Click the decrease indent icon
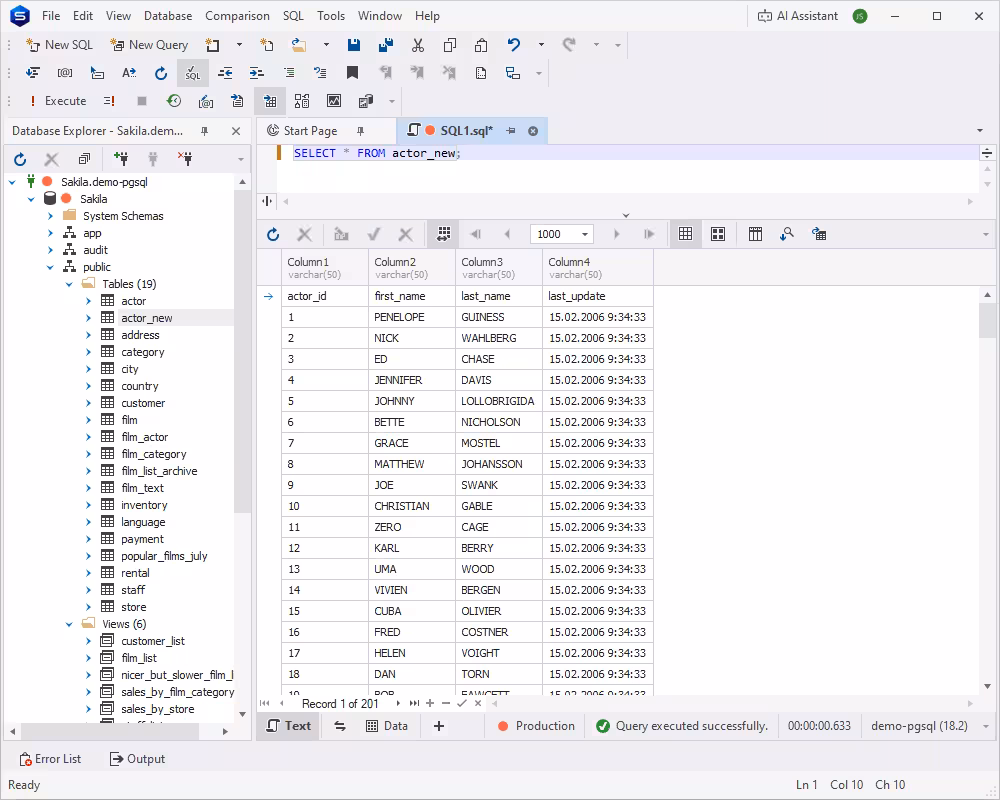The width and height of the screenshot is (1000, 800). (x=225, y=73)
